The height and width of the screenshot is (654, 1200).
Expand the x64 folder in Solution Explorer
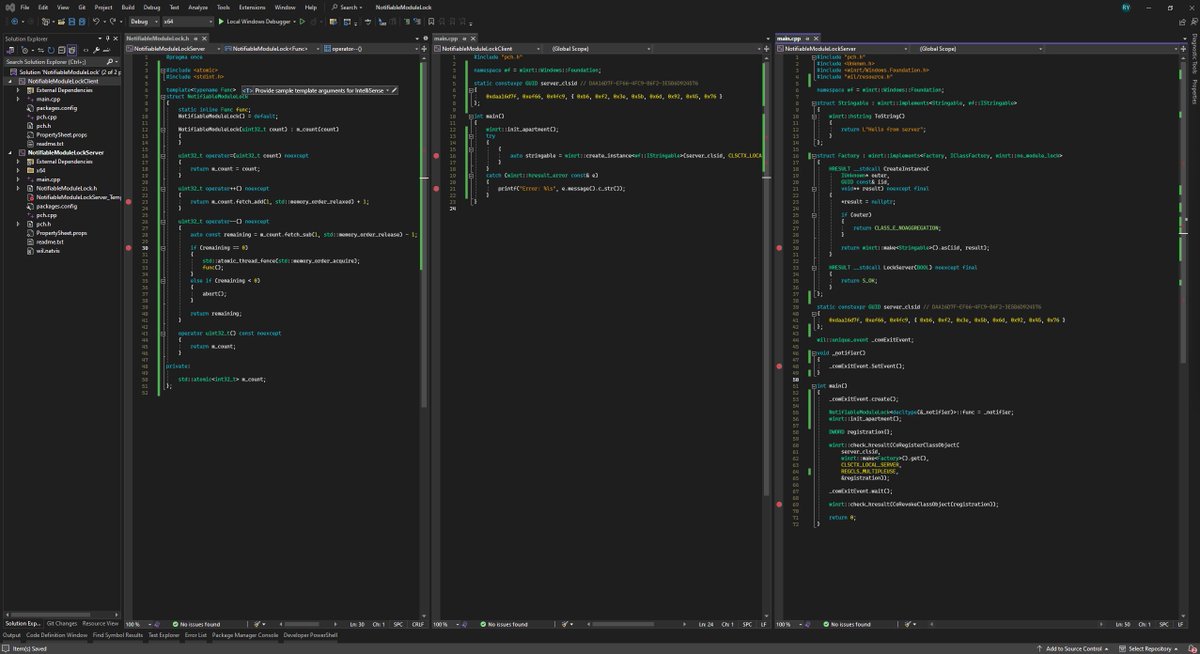(x=18, y=170)
